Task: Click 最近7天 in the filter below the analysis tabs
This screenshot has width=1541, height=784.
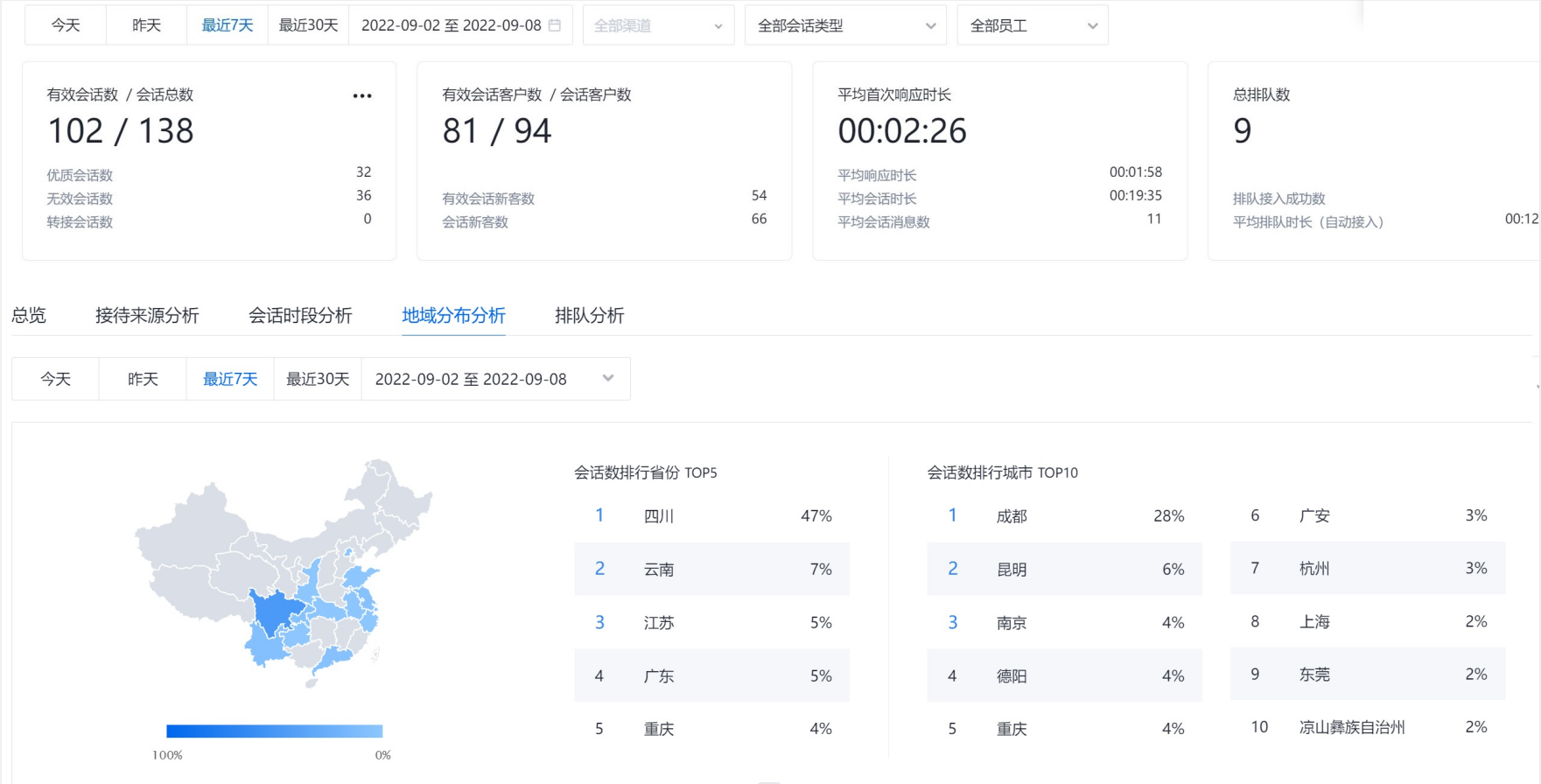Action: click(x=230, y=379)
